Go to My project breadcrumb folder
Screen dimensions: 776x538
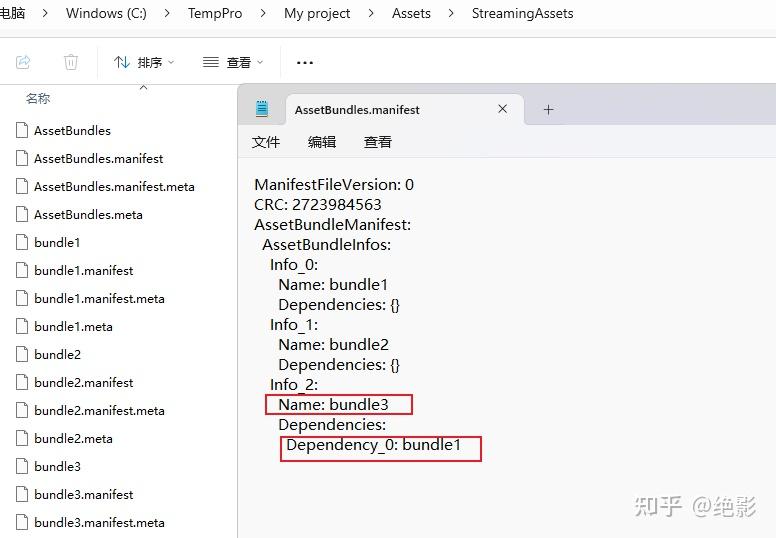(x=317, y=14)
